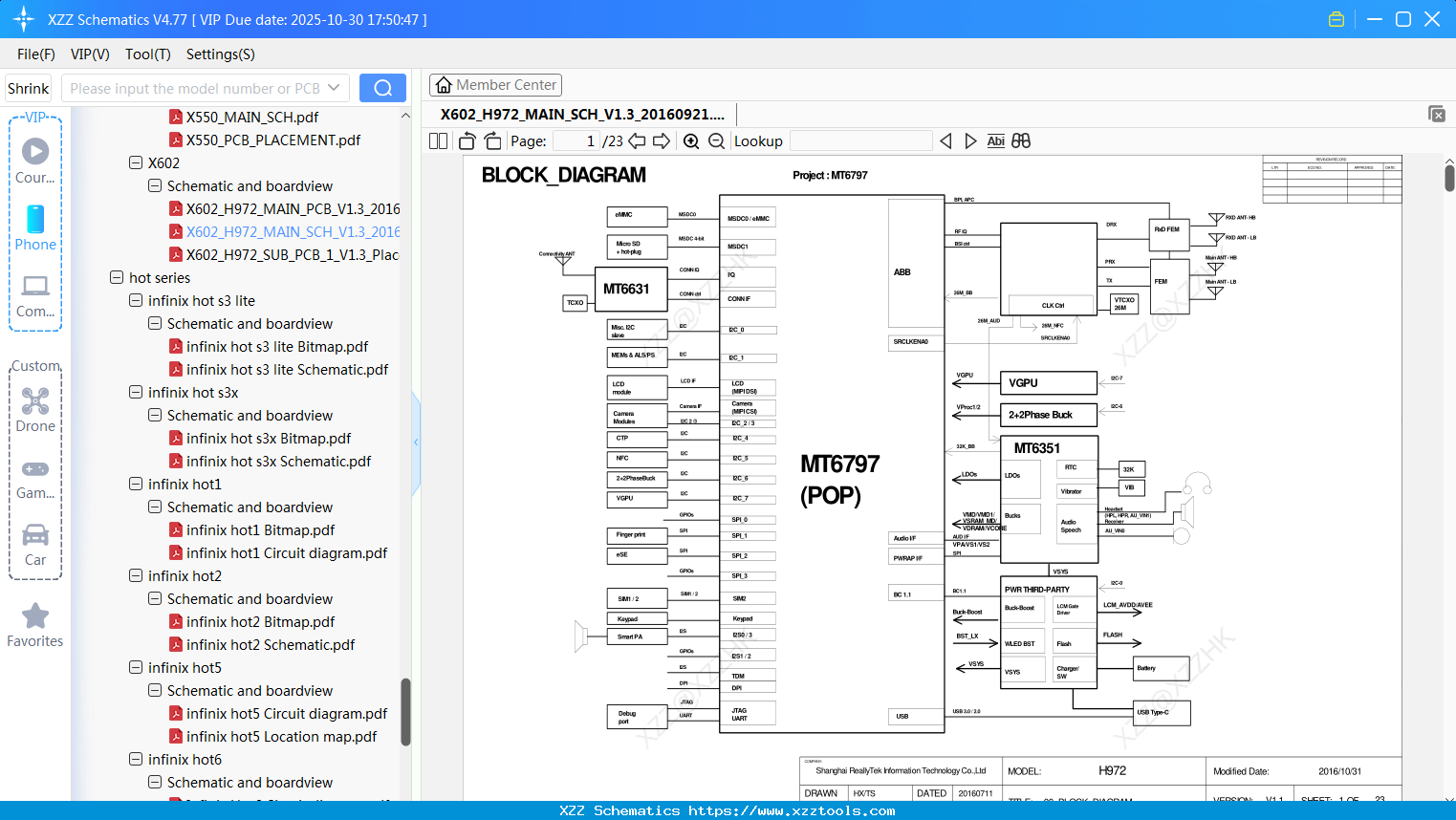Open infinix hot2 Schematic.pdf
The image size is (1456, 820).
tap(261, 644)
